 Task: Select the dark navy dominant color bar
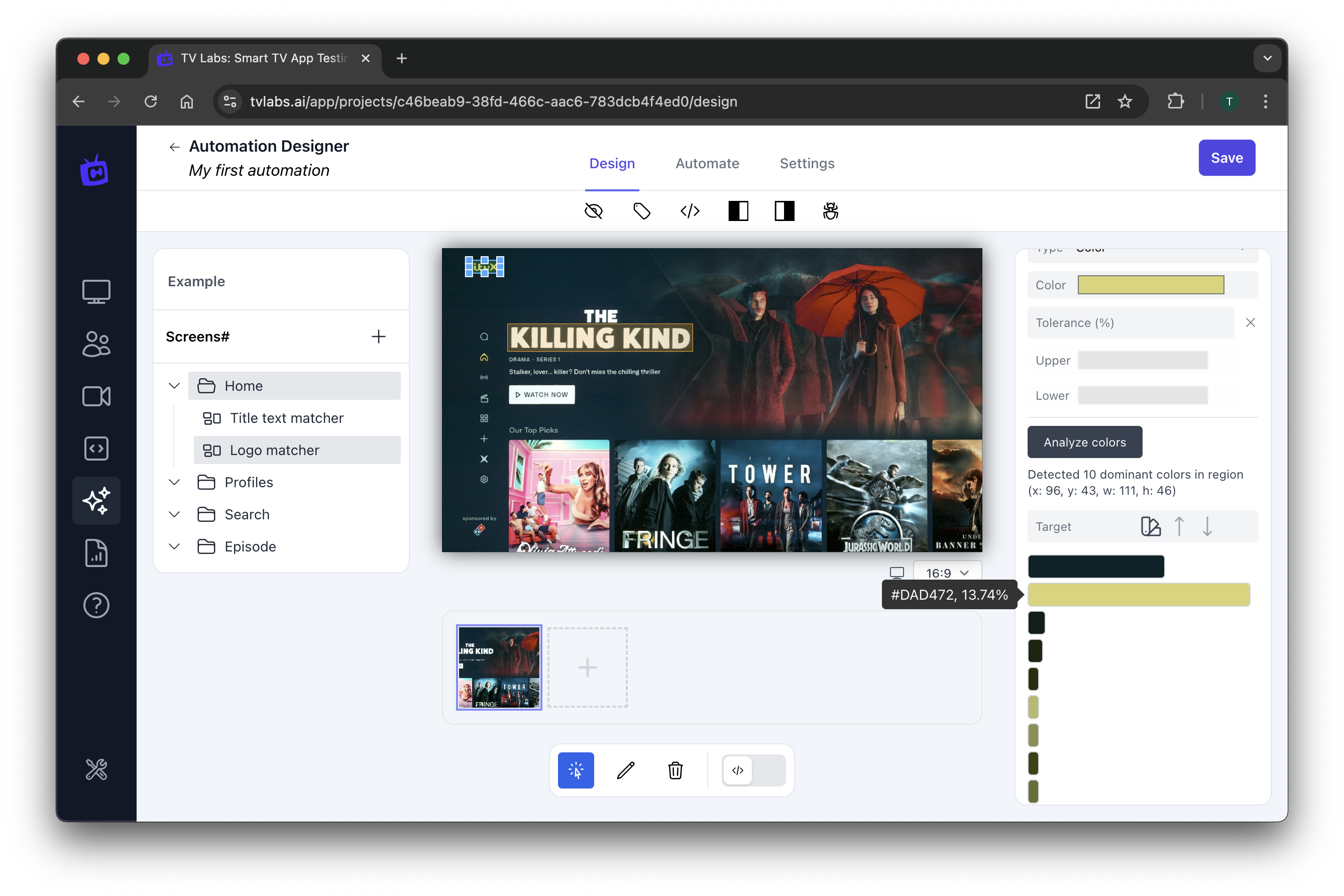(x=1096, y=567)
